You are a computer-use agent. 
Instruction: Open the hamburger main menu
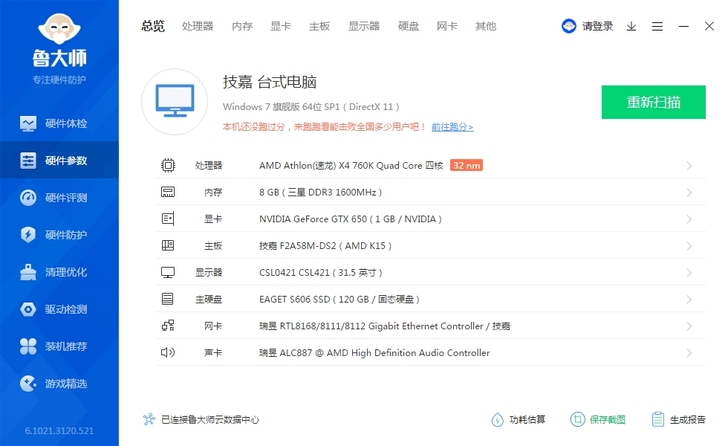[657, 26]
